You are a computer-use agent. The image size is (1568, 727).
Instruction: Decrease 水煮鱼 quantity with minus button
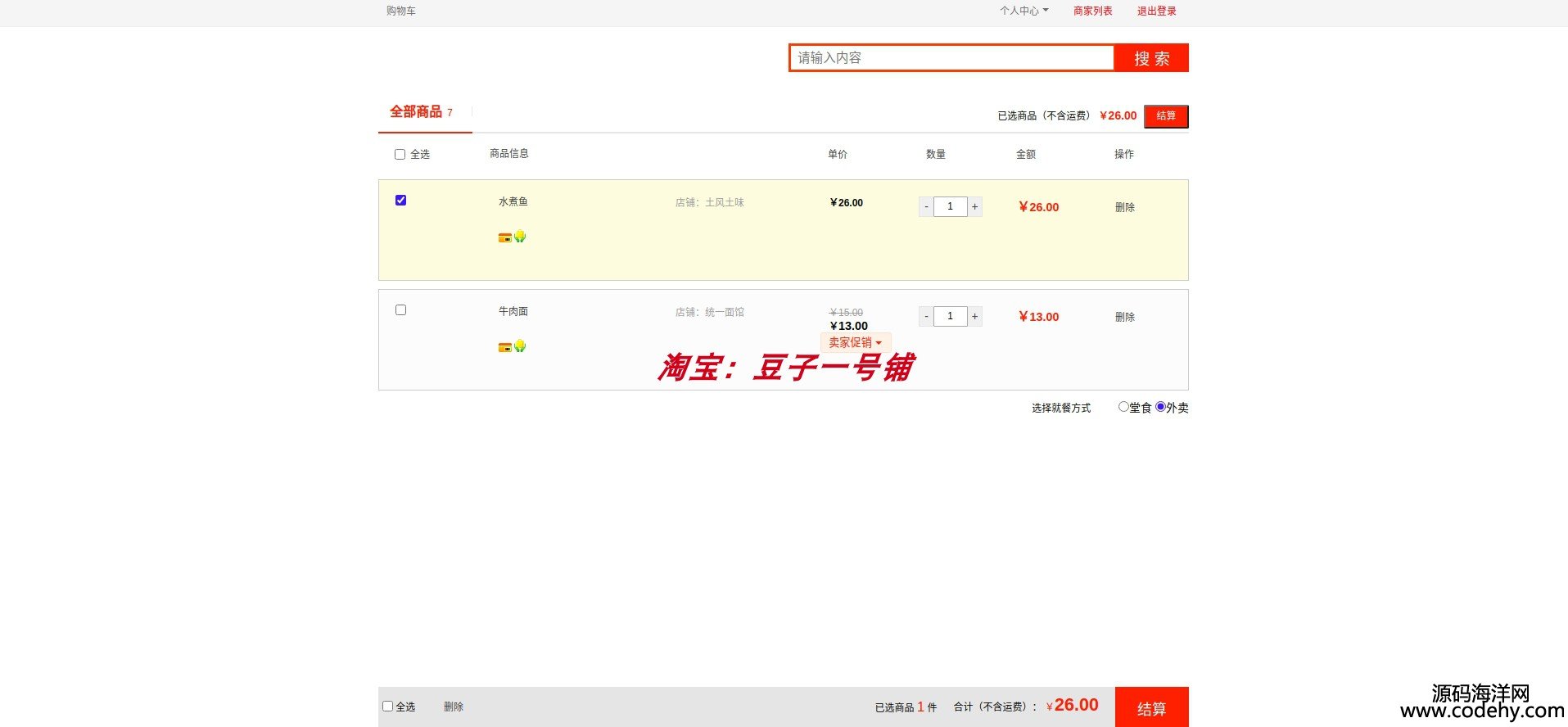(x=926, y=206)
